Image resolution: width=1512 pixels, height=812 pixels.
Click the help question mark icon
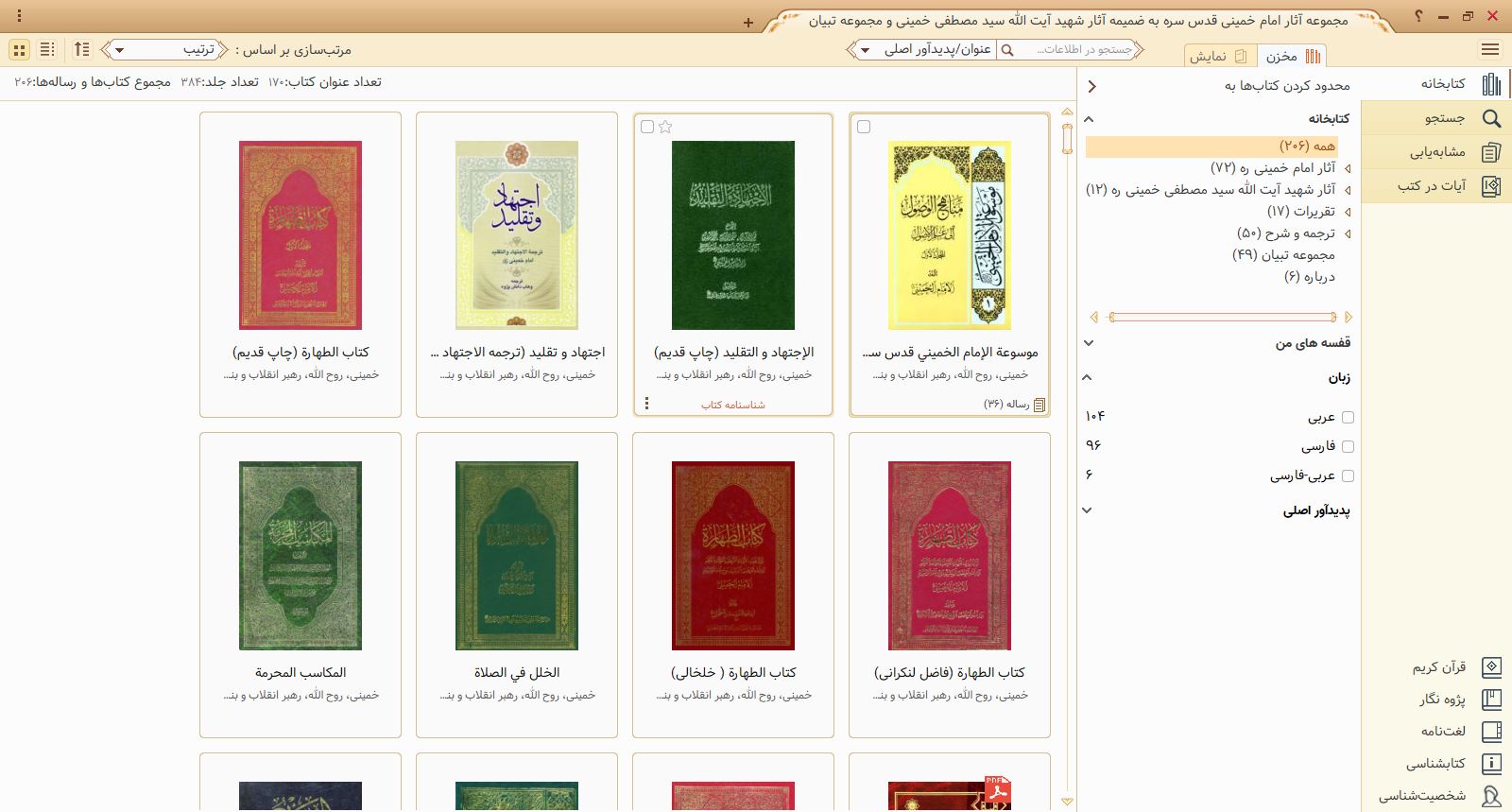tap(1418, 16)
